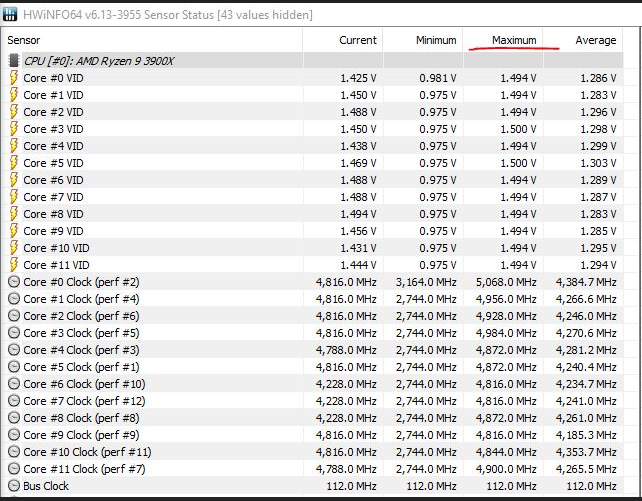The width and height of the screenshot is (642, 501).
Task: Click Core #5 VID average value 1.303 V
Action: pyautogui.click(x=598, y=163)
